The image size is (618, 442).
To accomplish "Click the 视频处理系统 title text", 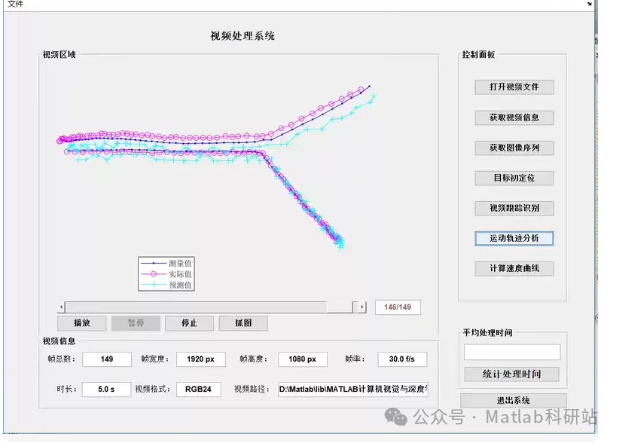I will coord(242,36).
